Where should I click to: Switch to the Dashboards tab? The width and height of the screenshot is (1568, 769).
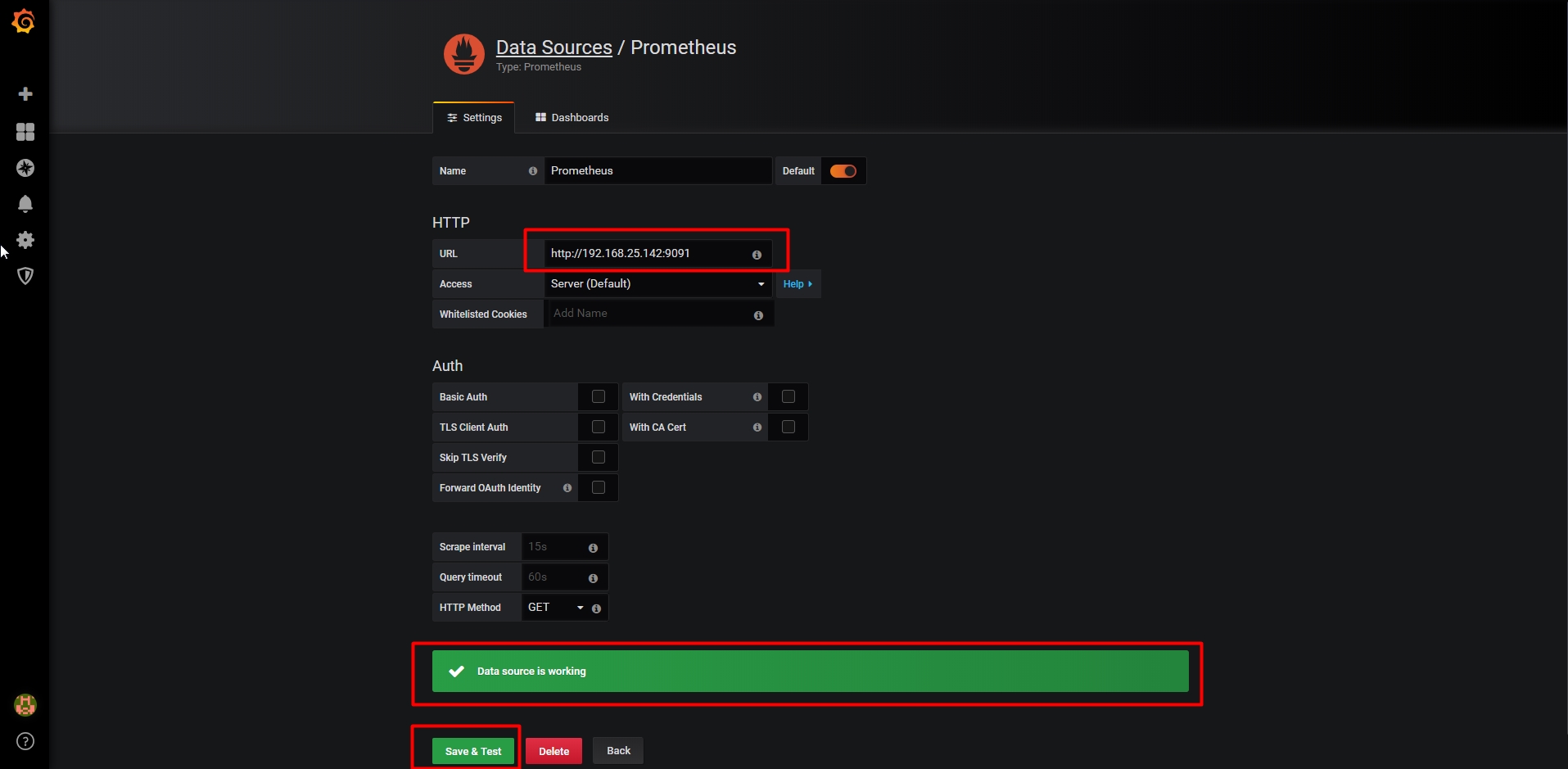[x=572, y=118]
